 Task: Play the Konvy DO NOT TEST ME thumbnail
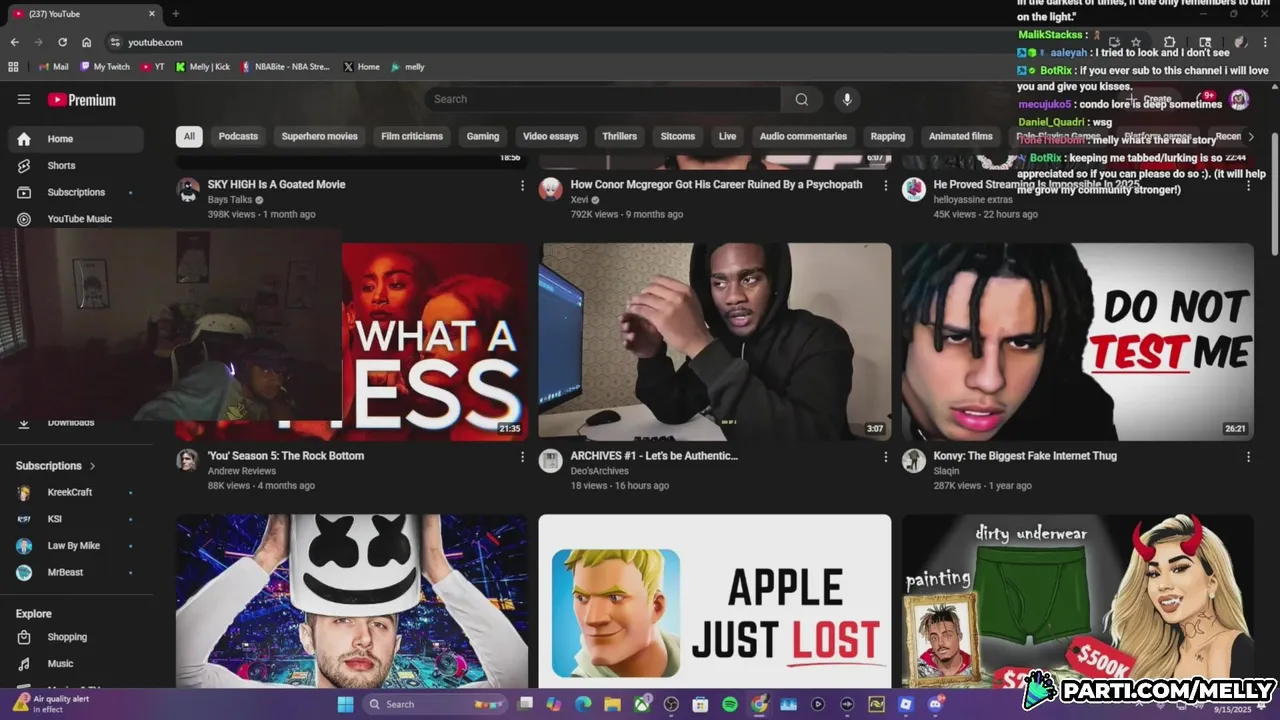tap(1077, 341)
